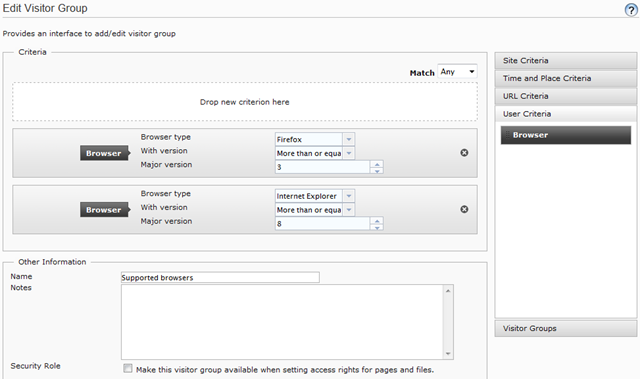Image resolution: width=640 pixels, height=379 pixels.
Task: Expand the Firefox browser type dropdown
Action: pos(349,139)
